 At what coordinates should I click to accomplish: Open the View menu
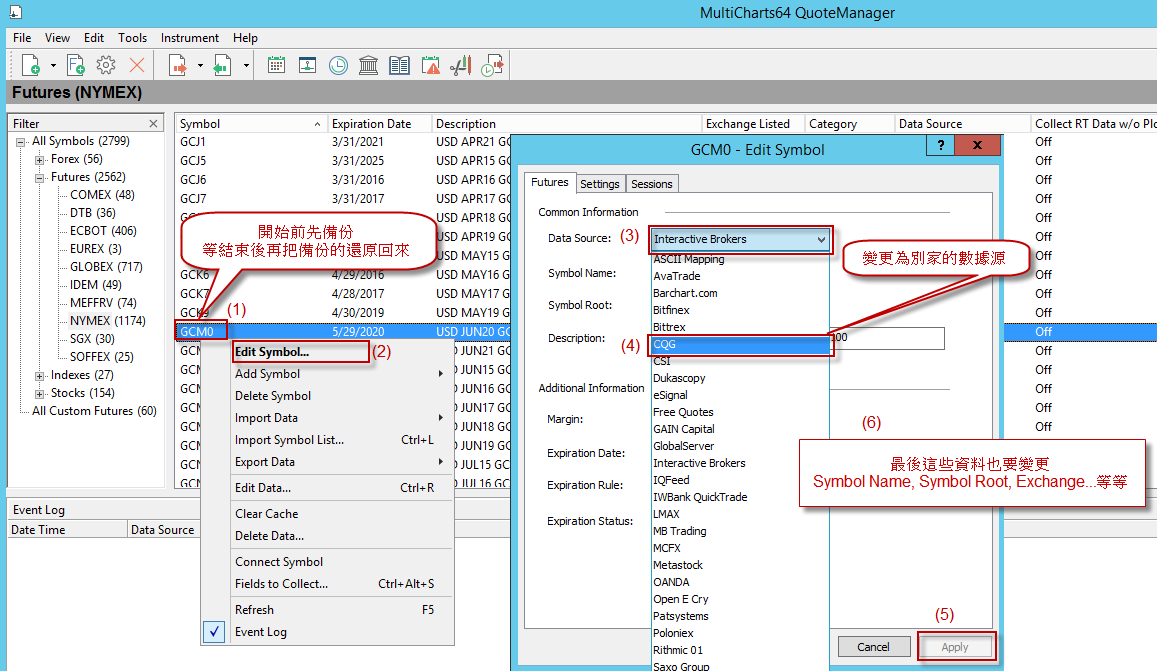(57, 38)
